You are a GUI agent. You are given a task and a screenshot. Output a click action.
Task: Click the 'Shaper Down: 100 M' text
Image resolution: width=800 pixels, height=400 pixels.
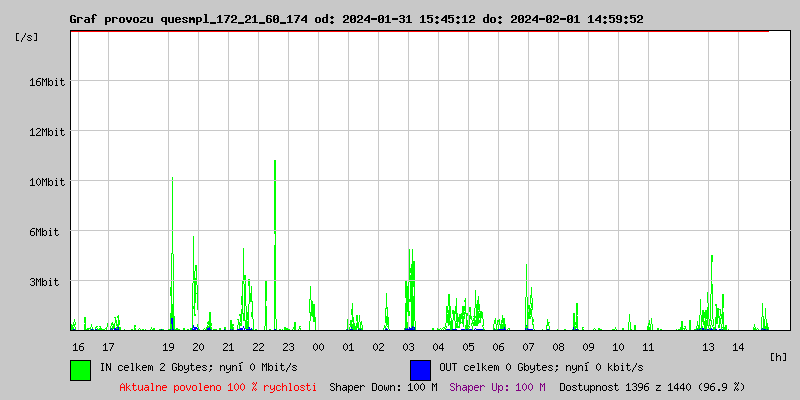[383, 387]
